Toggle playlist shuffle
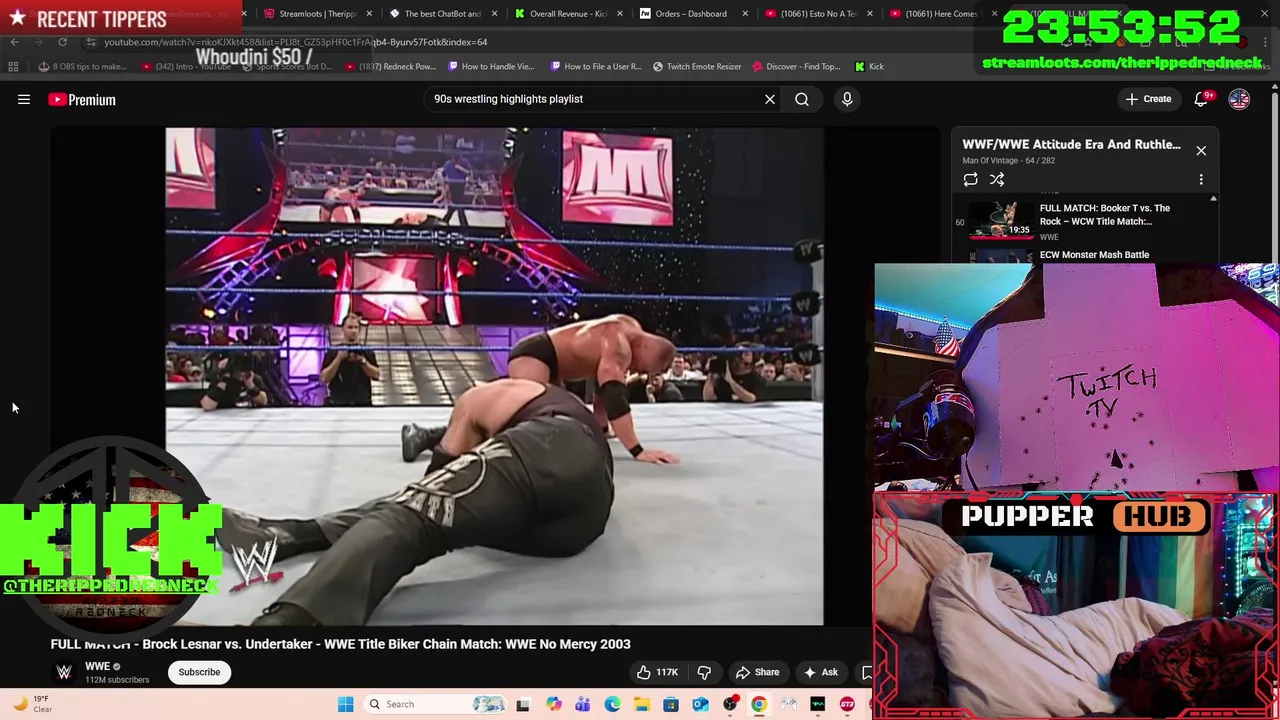This screenshot has height=720, width=1280. 997,180
